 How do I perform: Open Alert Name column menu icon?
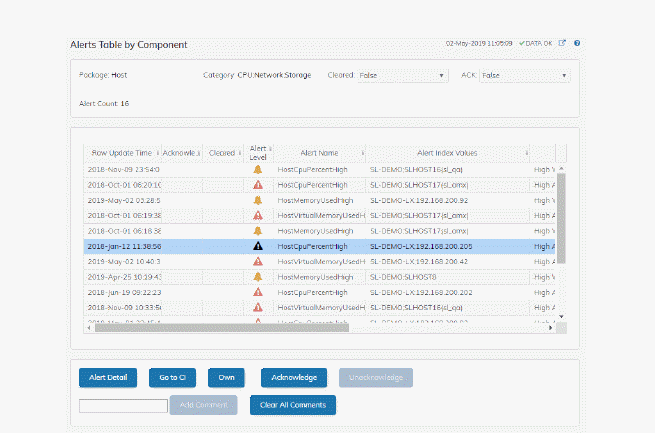(x=362, y=153)
